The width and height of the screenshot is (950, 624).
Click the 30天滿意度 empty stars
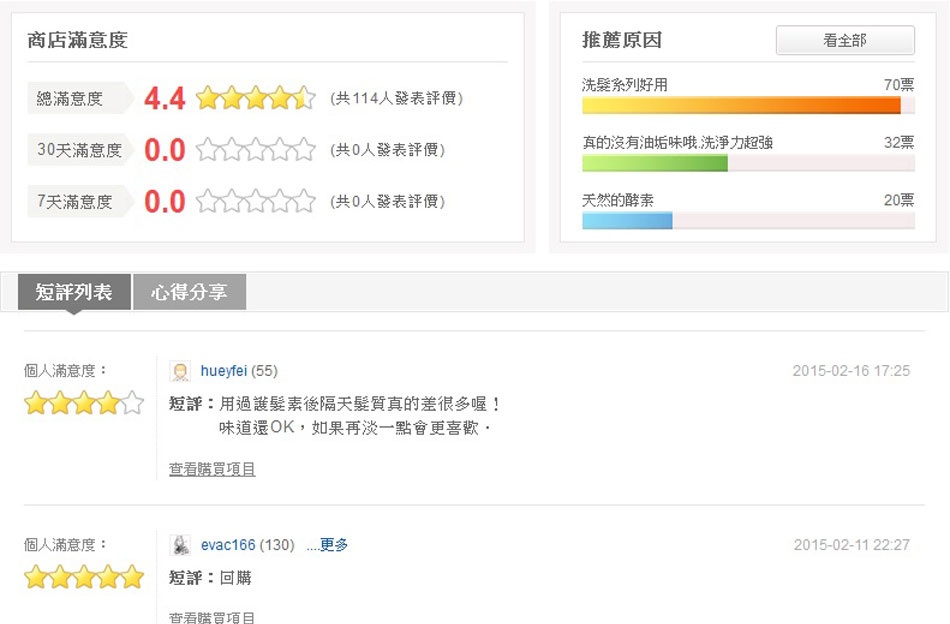[x=256, y=150]
